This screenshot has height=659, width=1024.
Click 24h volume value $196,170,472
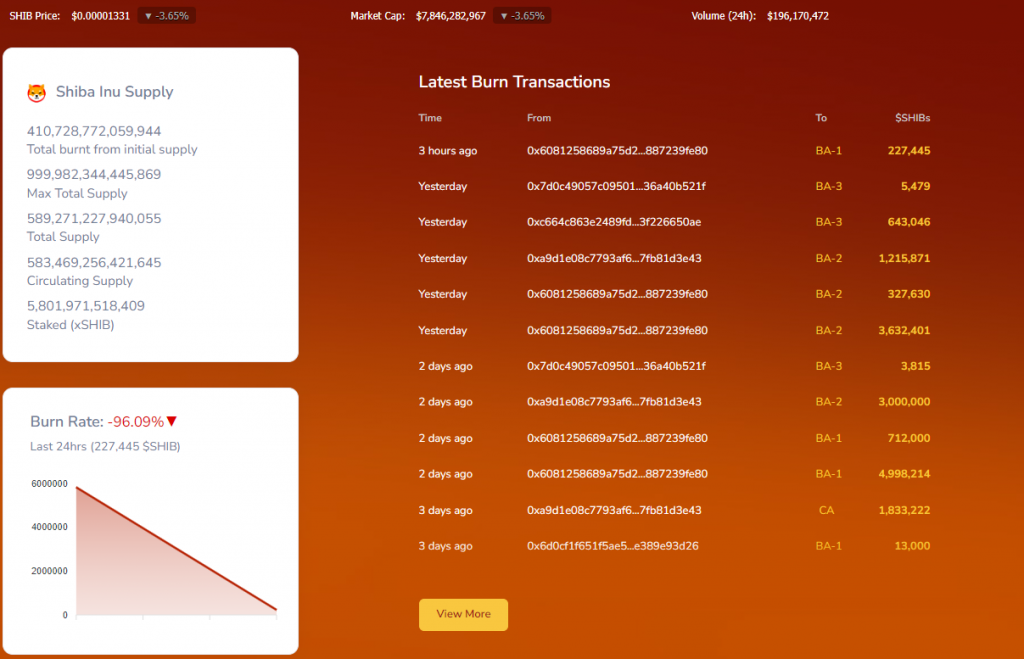797,16
